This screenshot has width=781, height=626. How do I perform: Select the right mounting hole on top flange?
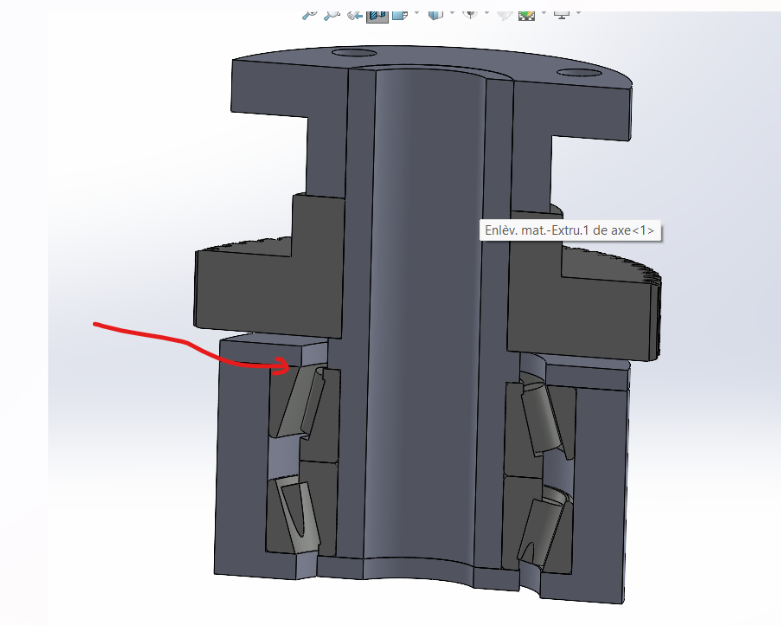pyautogui.click(x=578, y=73)
